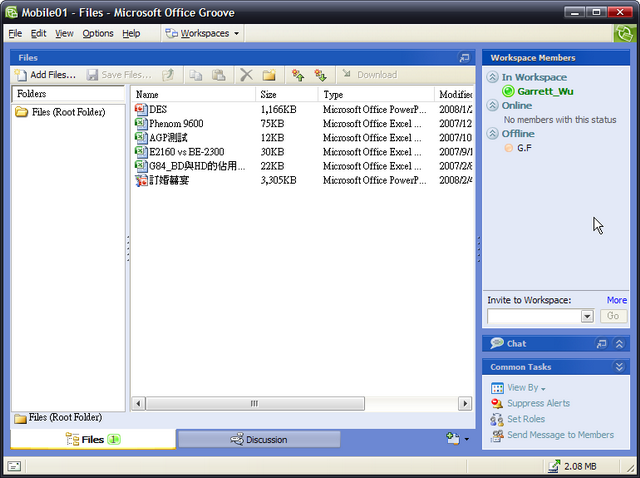Click the DES file PowerPoint icon
This screenshot has width=640, height=478.
click(141, 109)
